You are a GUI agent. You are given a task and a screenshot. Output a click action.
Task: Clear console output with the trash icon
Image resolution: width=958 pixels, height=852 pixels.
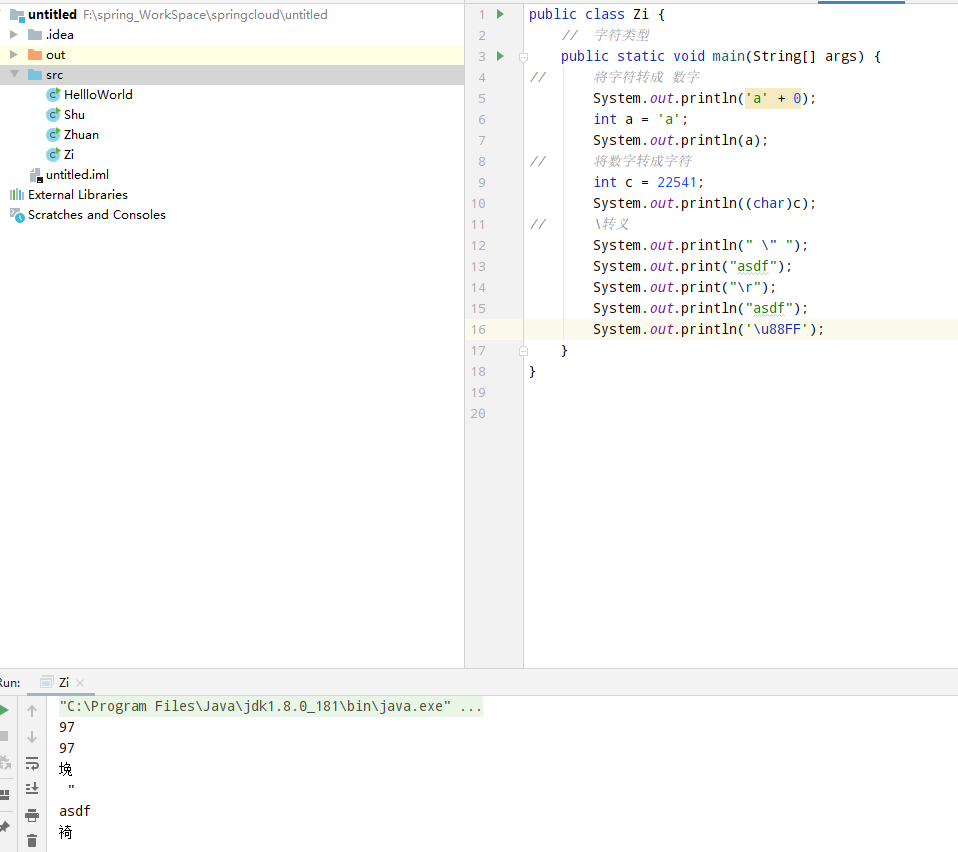tap(32, 840)
